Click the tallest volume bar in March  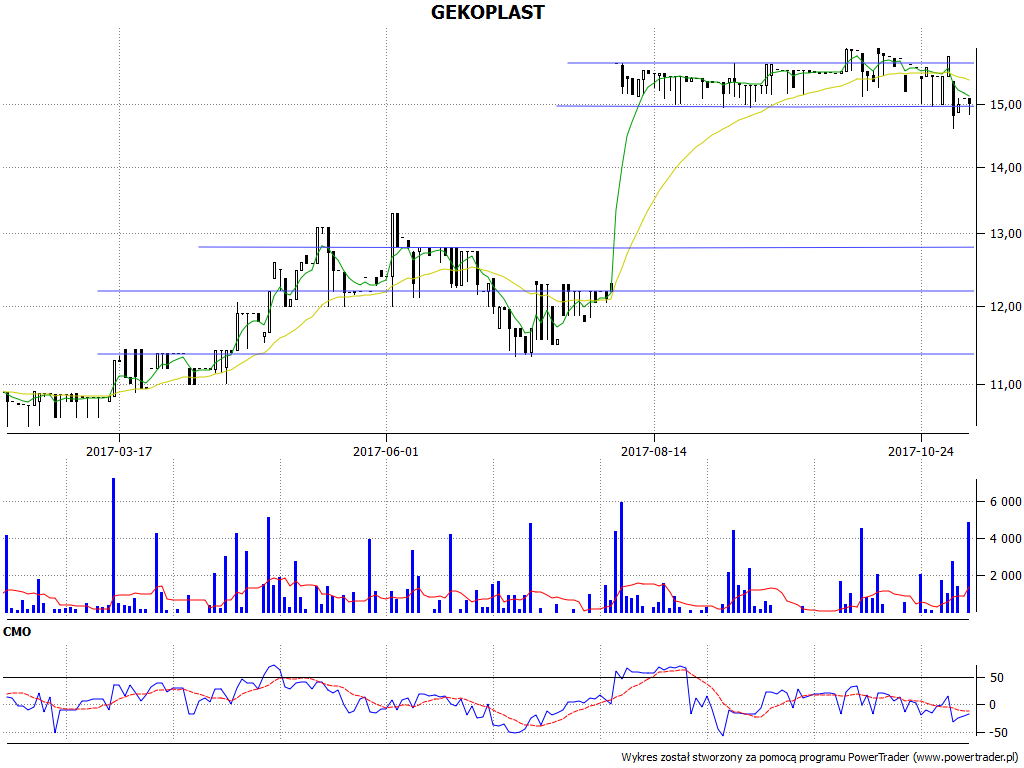tap(114, 545)
